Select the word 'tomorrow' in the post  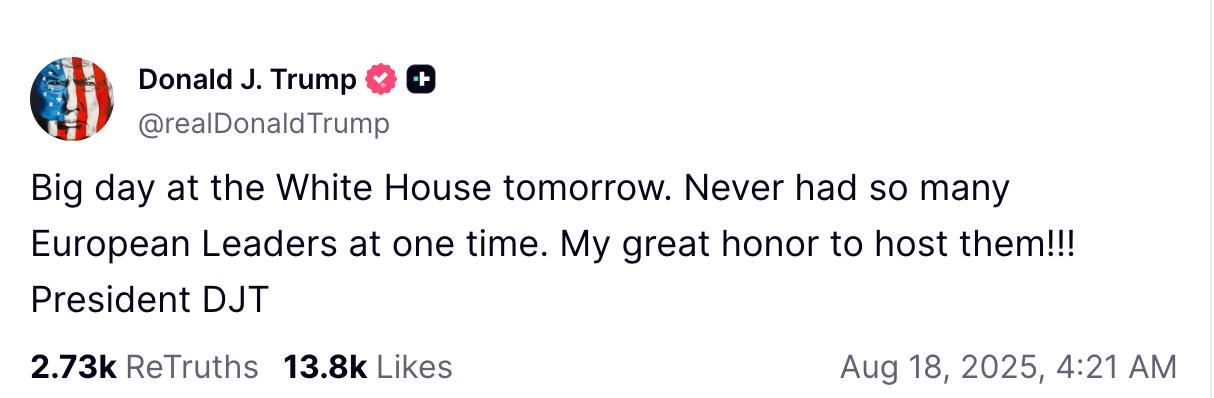[x=585, y=188]
